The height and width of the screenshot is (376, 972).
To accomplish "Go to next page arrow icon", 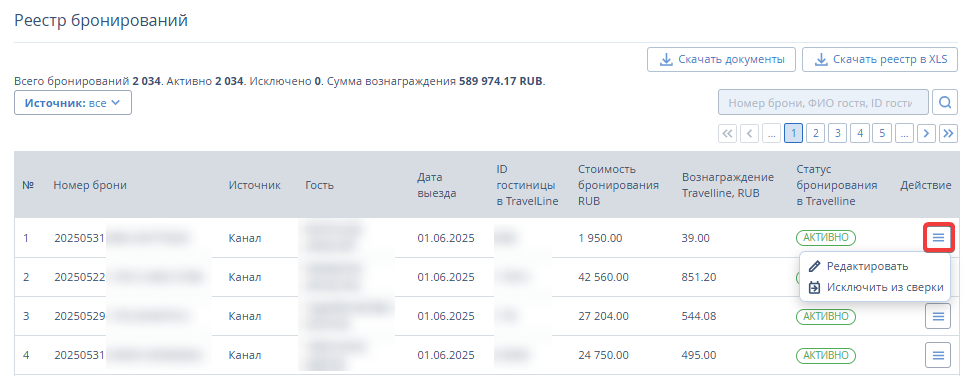I will click(x=926, y=133).
